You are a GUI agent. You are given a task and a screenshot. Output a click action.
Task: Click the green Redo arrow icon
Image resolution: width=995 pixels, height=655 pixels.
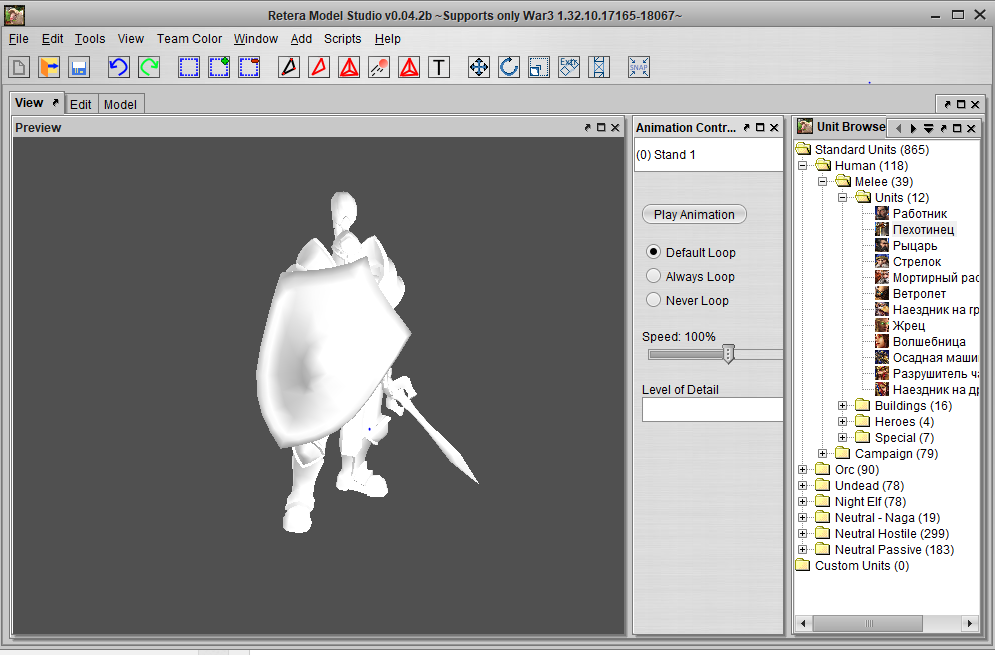pos(149,67)
